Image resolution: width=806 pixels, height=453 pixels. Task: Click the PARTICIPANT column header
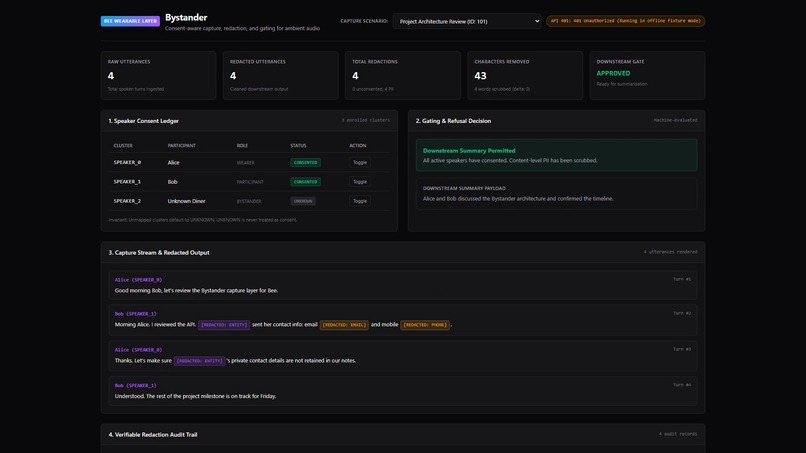[x=181, y=146]
